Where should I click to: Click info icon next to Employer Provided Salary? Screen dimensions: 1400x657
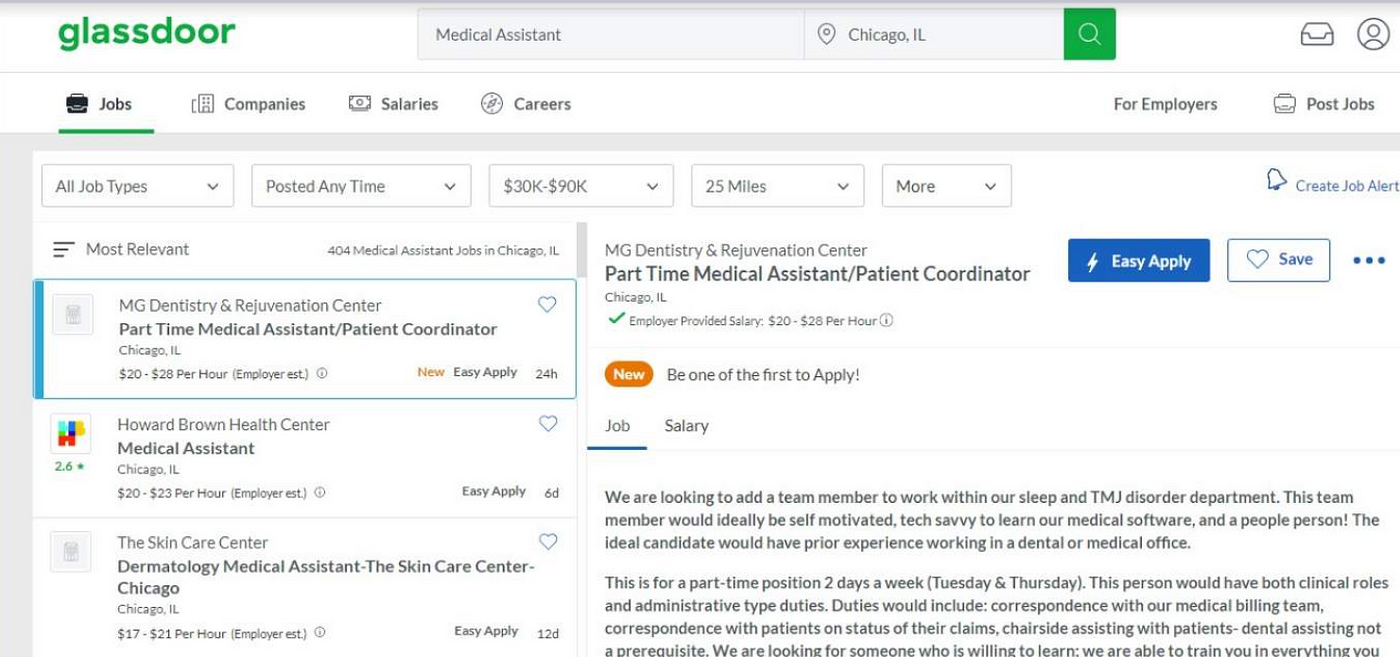point(886,321)
